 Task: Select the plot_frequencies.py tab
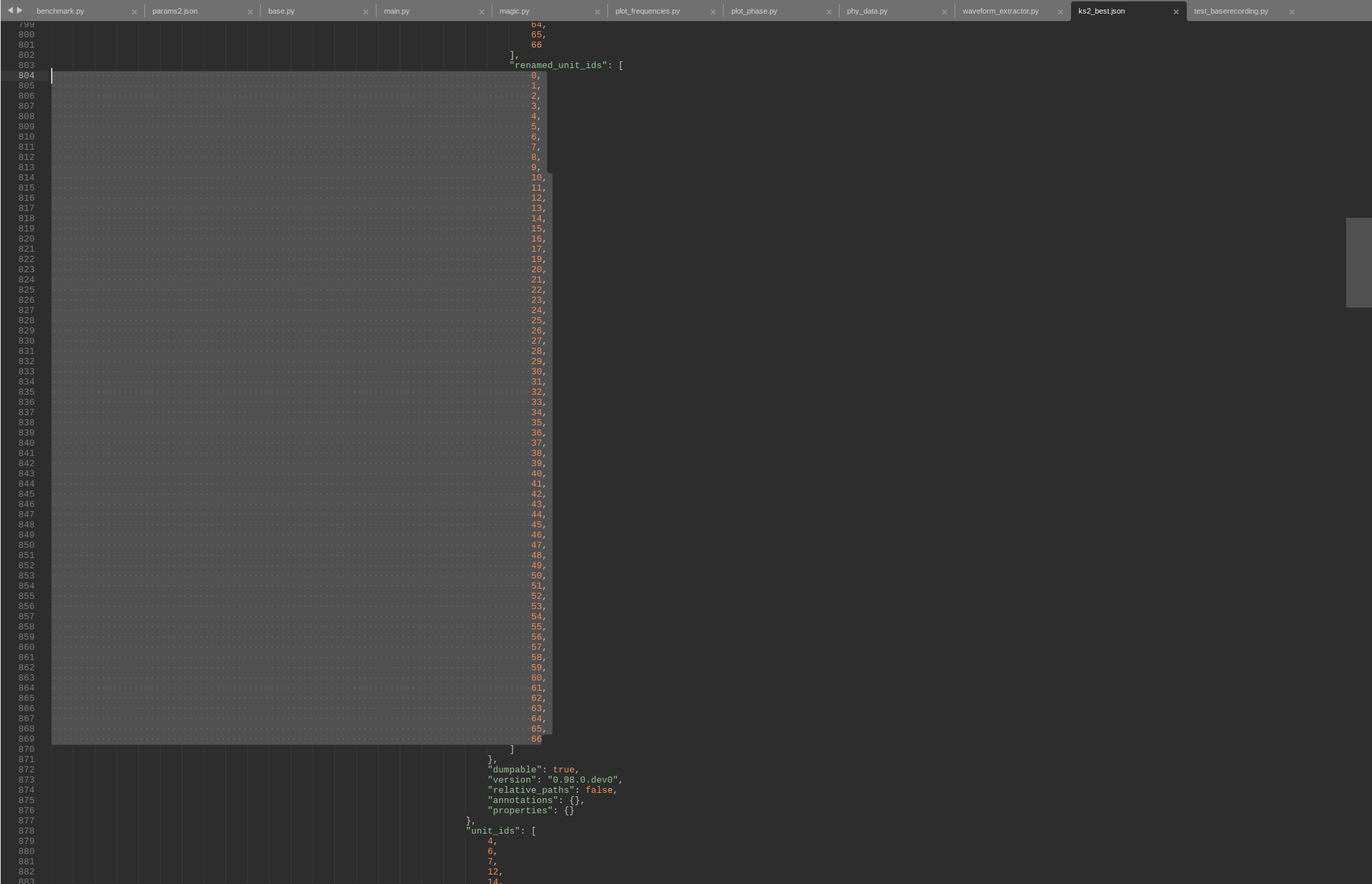646,11
